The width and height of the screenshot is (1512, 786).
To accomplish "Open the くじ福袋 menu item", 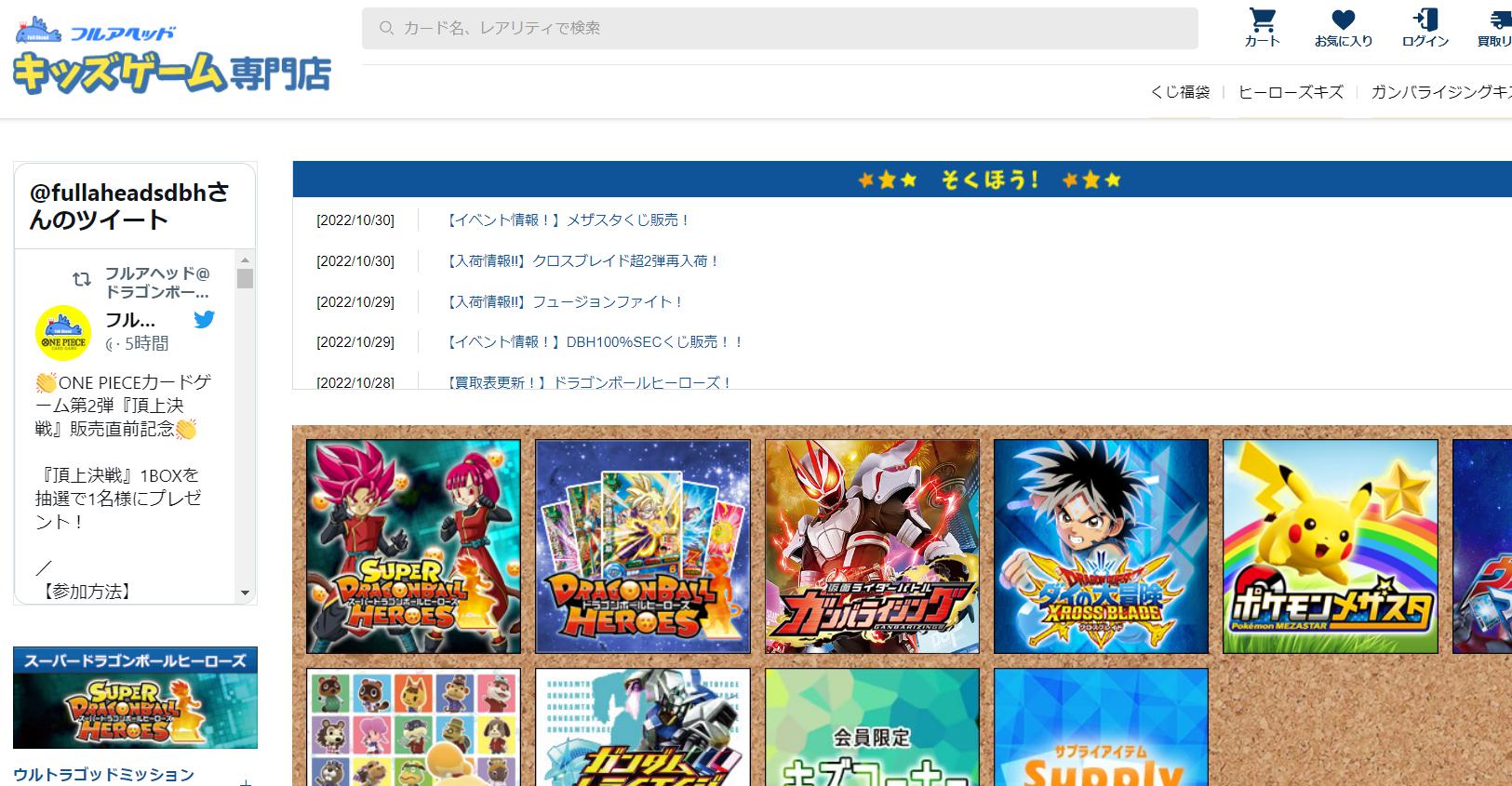I will click(1180, 92).
